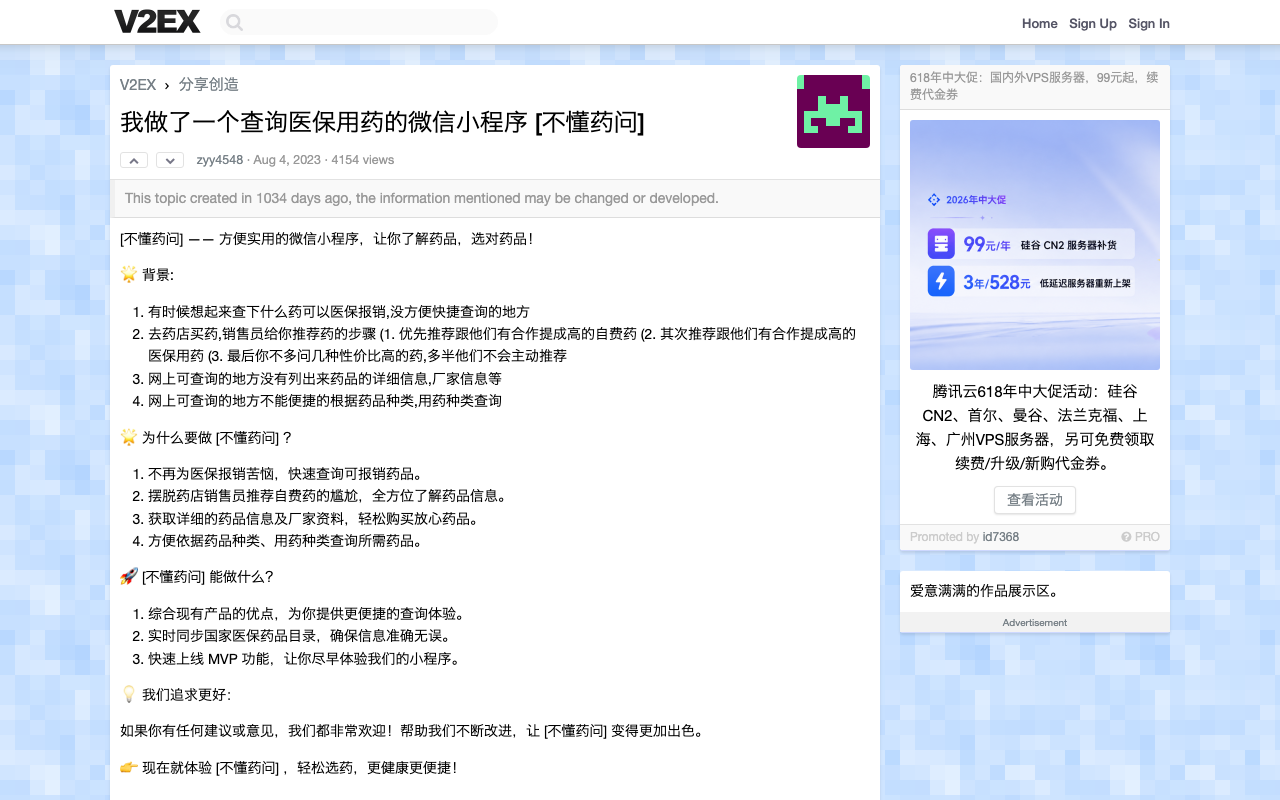
Task: Select the 为什么要做 [不懂药问] heading
Action: point(206,437)
